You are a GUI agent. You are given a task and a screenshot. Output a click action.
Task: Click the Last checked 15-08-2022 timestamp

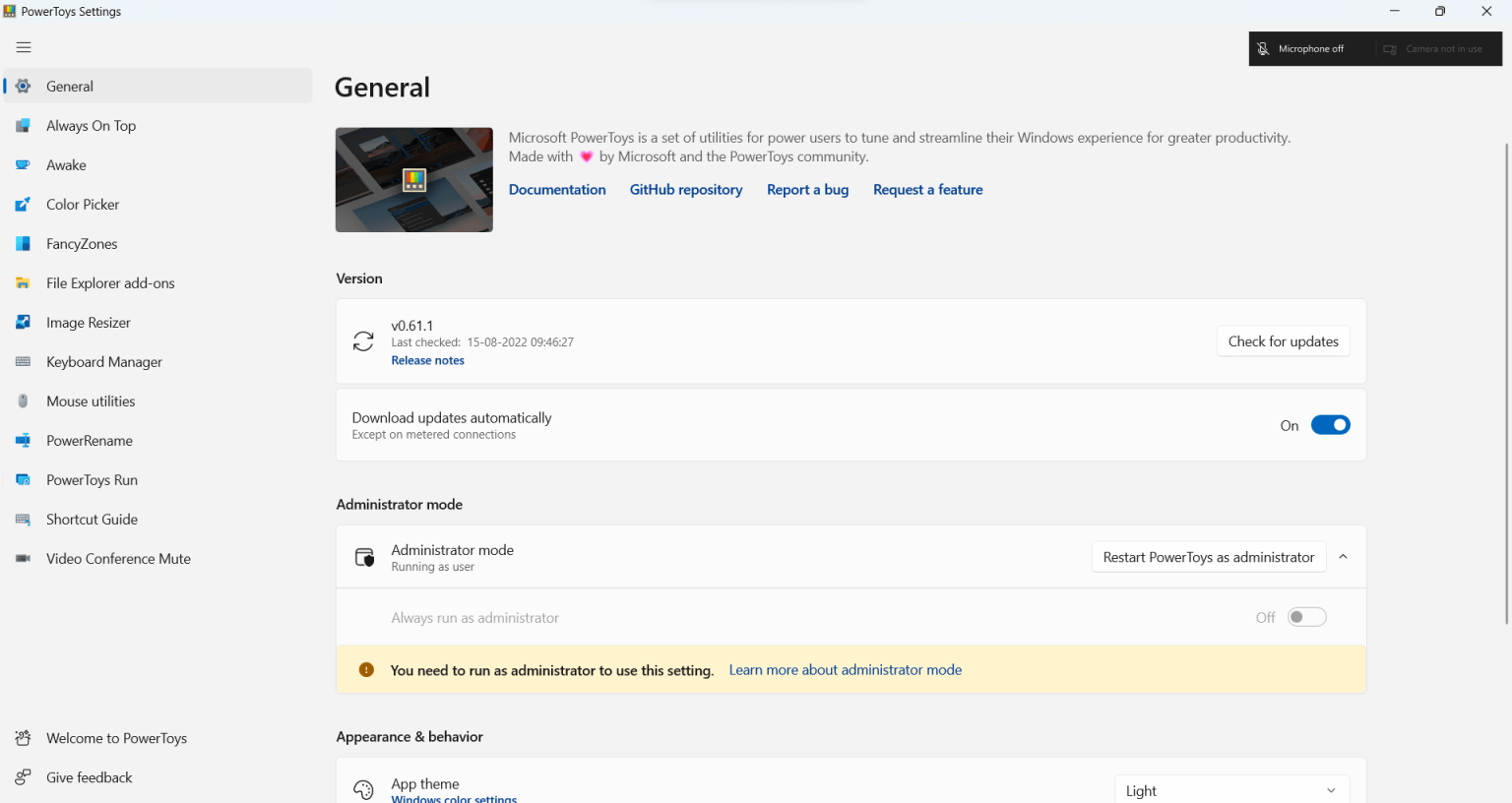(482, 342)
